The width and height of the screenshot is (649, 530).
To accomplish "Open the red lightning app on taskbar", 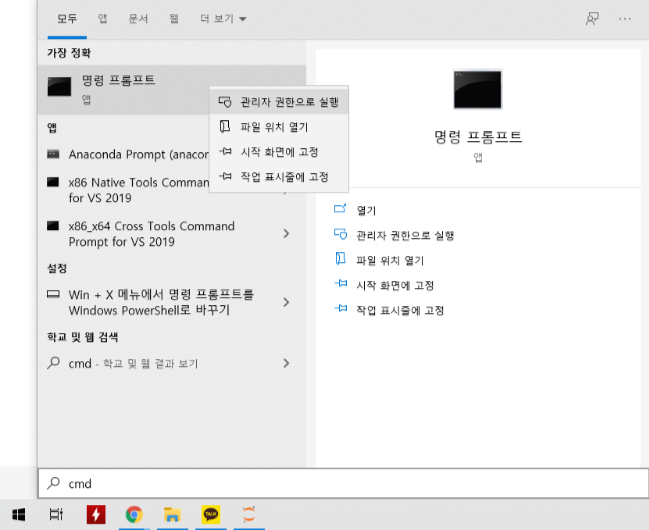I will 96,515.
